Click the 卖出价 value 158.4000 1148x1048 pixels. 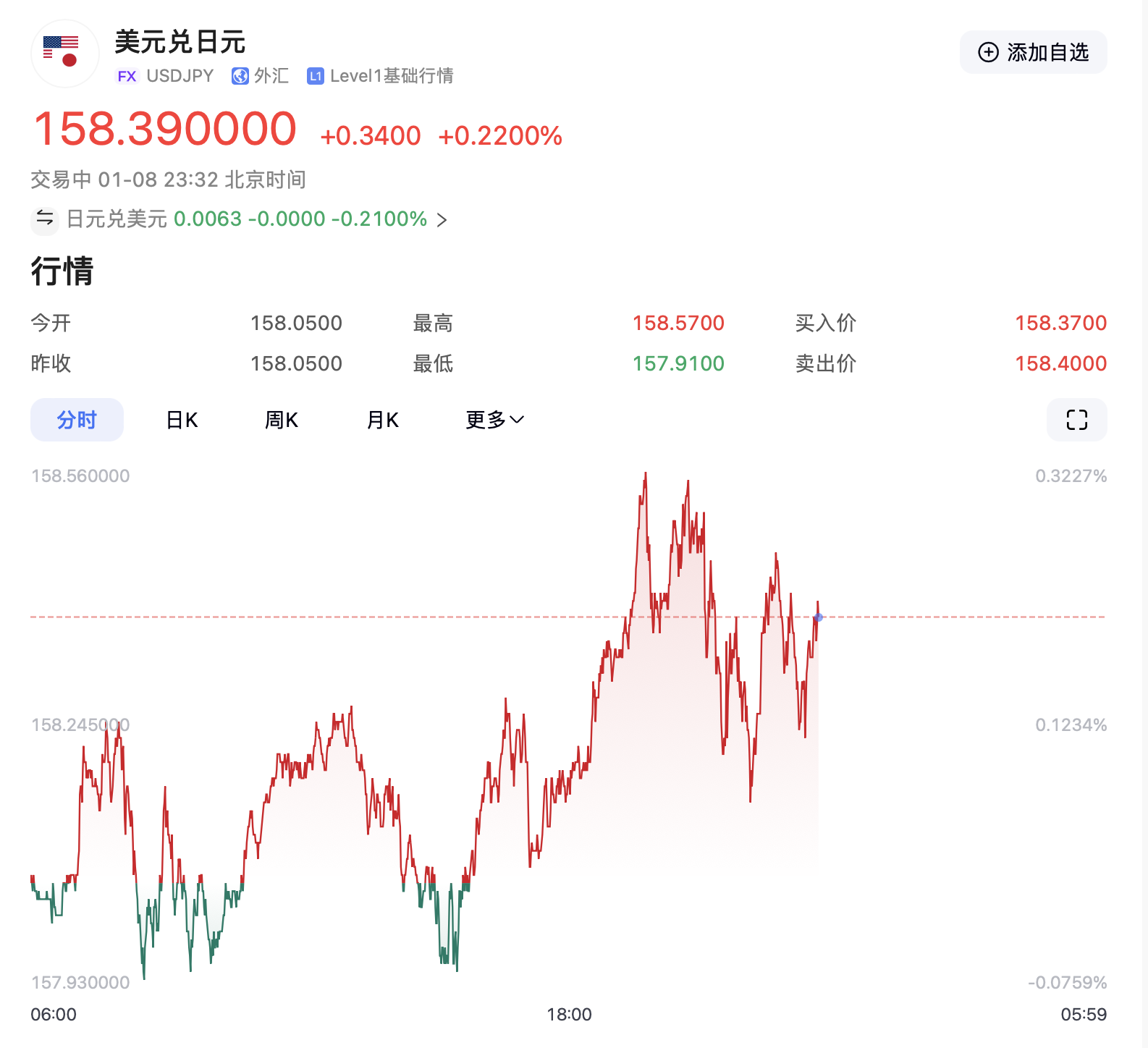tap(1060, 363)
